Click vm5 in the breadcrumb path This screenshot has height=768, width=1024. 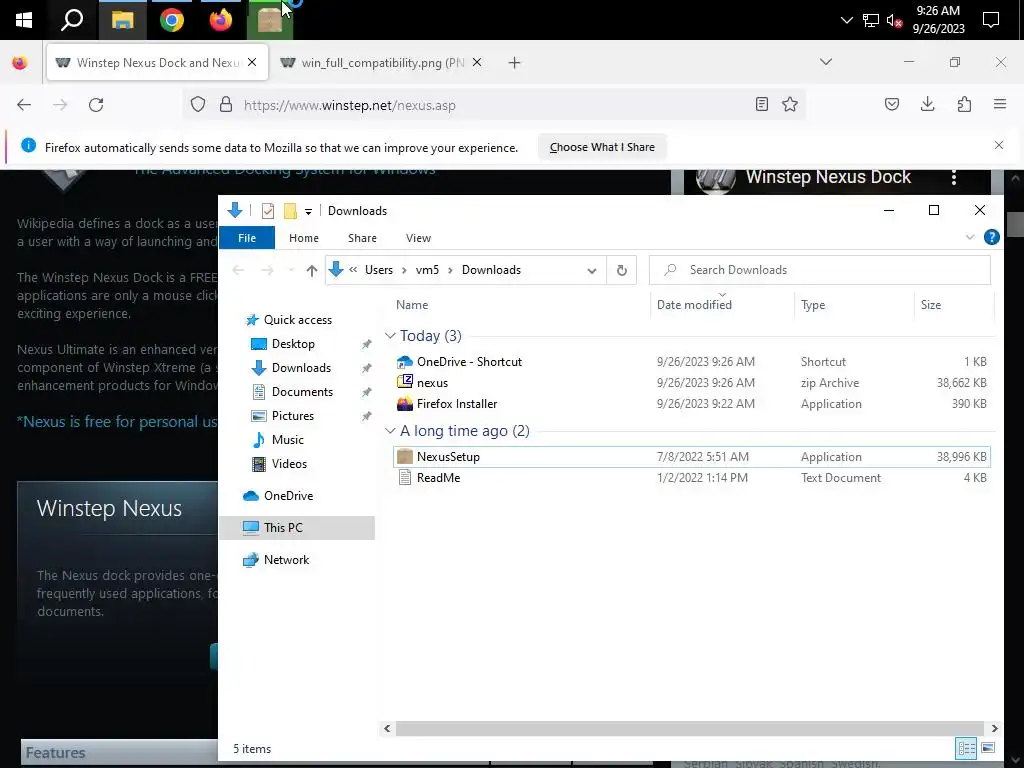(x=427, y=270)
